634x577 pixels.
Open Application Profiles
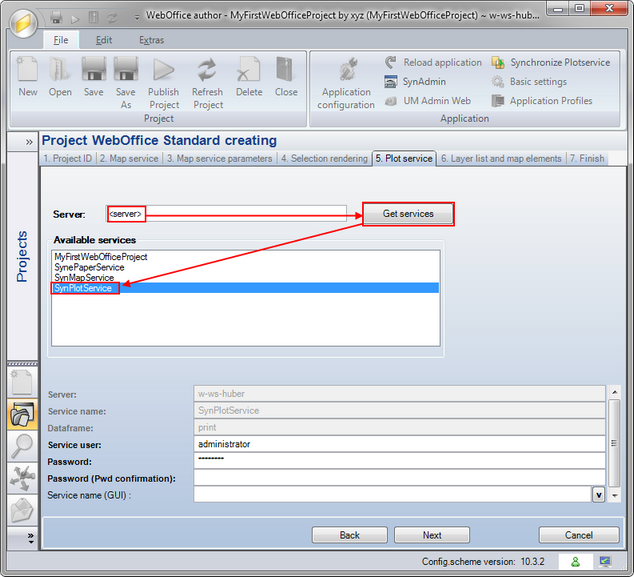coord(542,101)
